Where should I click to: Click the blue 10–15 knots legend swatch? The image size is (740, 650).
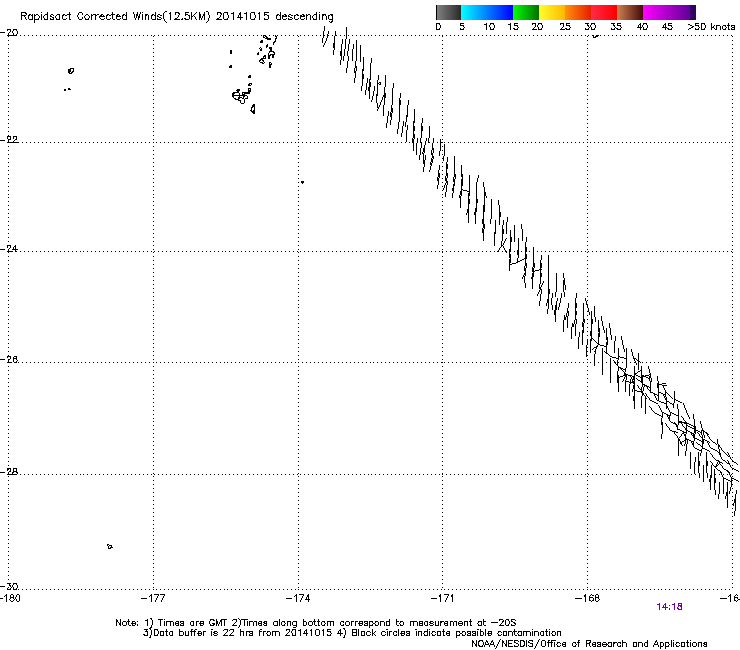pos(500,12)
